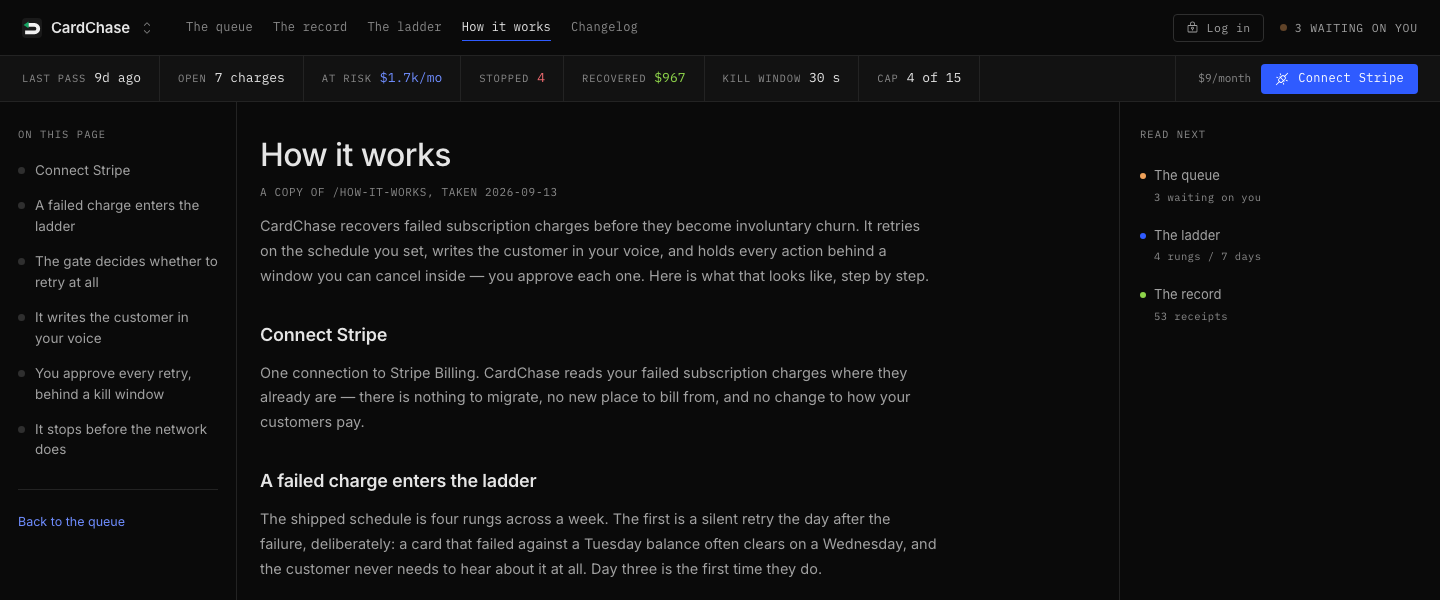The image size is (1440, 600).
Task: Click the Recovered $967 stat
Action: click(634, 78)
